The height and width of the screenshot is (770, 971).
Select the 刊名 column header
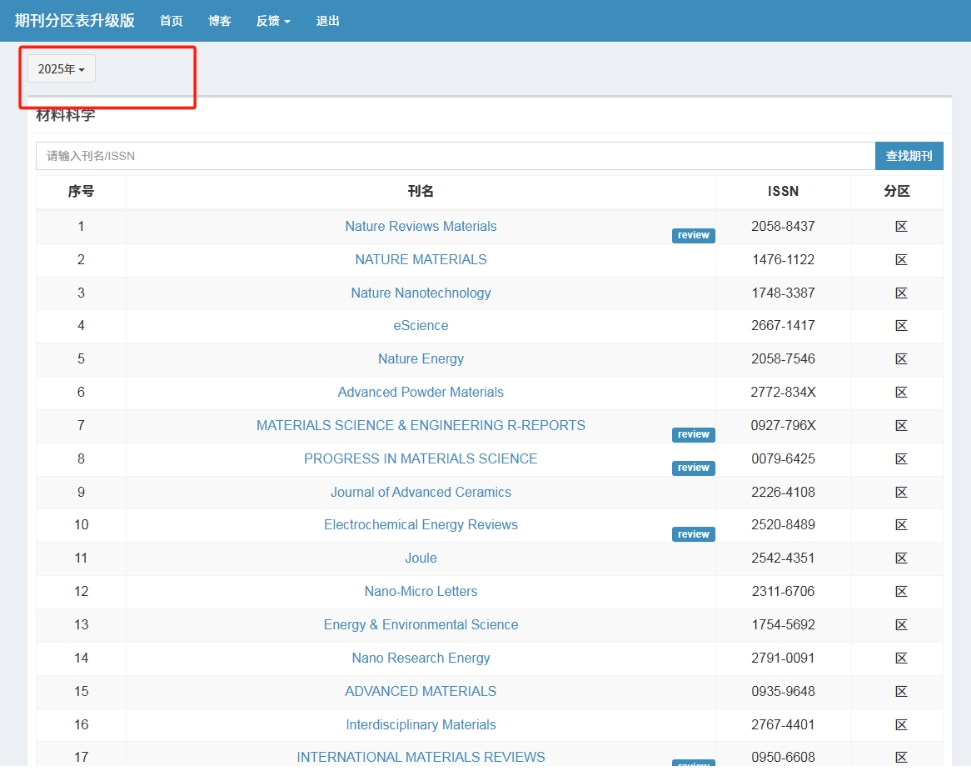pos(420,191)
